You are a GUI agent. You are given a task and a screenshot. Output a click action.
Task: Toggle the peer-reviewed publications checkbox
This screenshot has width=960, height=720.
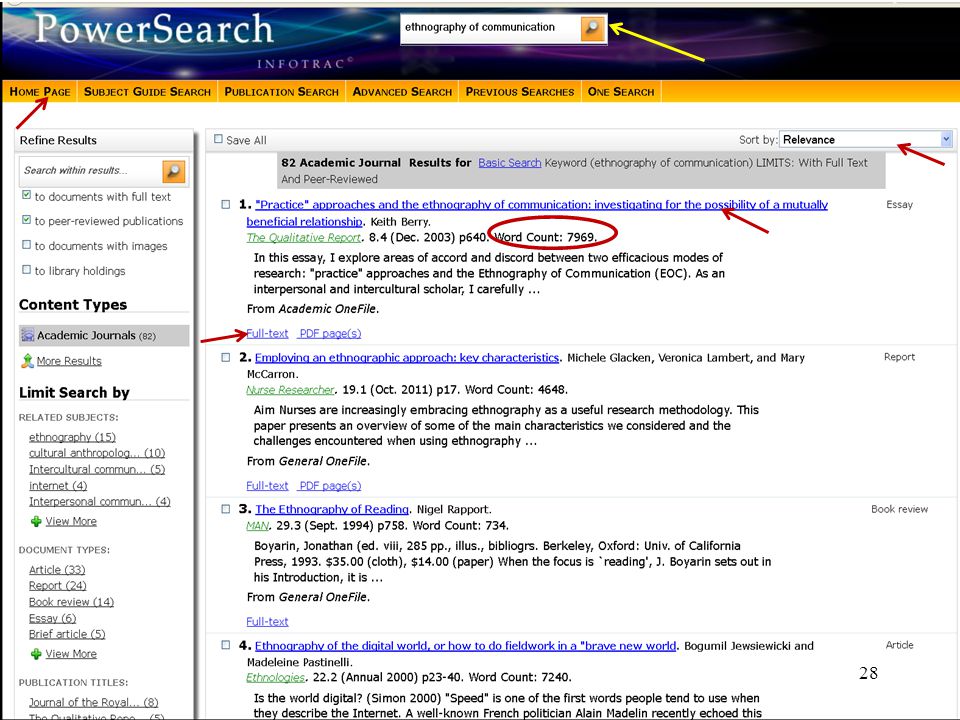click(26, 219)
